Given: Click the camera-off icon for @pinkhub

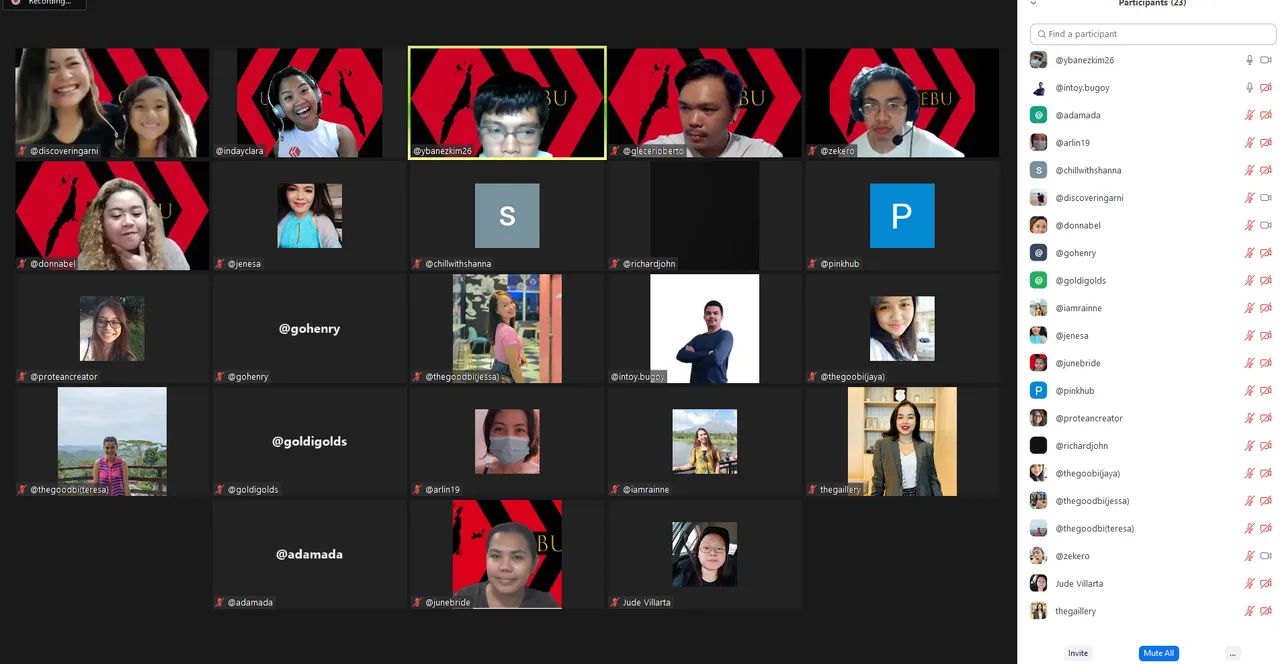Looking at the screenshot, I should pyautogui.click(x=1266, y=390).
